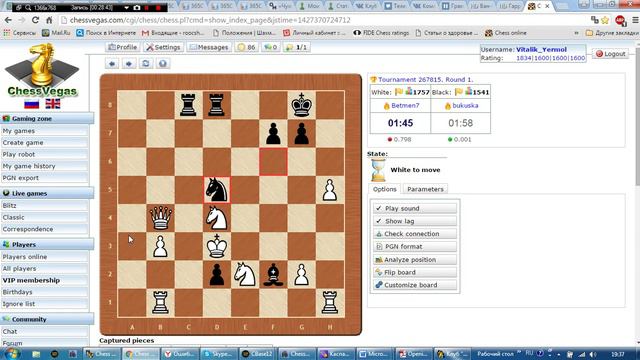Select the white knight on d4
The height and width of the screenshot is (360, 640).
point(217,218)
